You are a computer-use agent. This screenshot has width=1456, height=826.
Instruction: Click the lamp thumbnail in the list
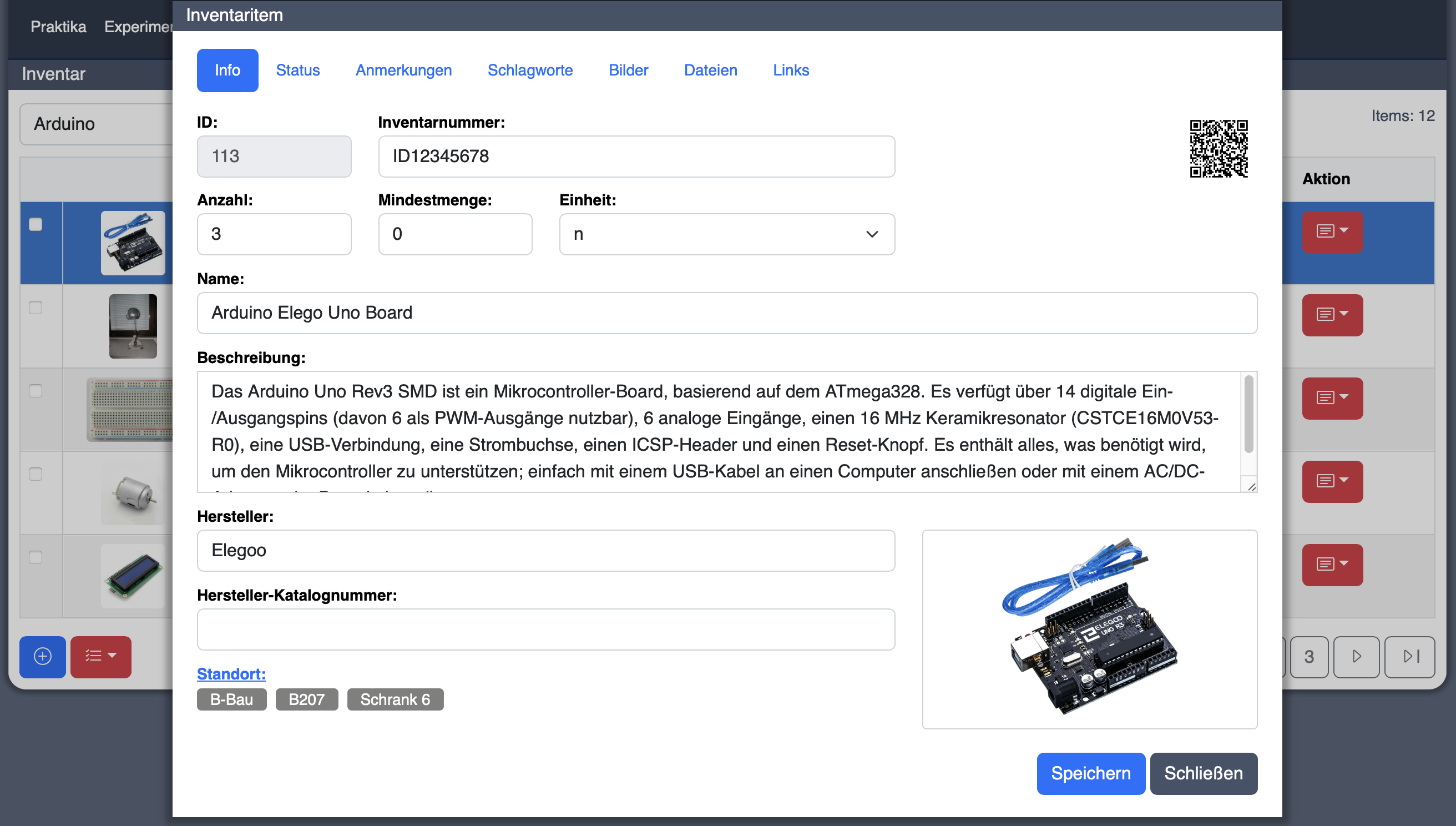coord(133,326)
